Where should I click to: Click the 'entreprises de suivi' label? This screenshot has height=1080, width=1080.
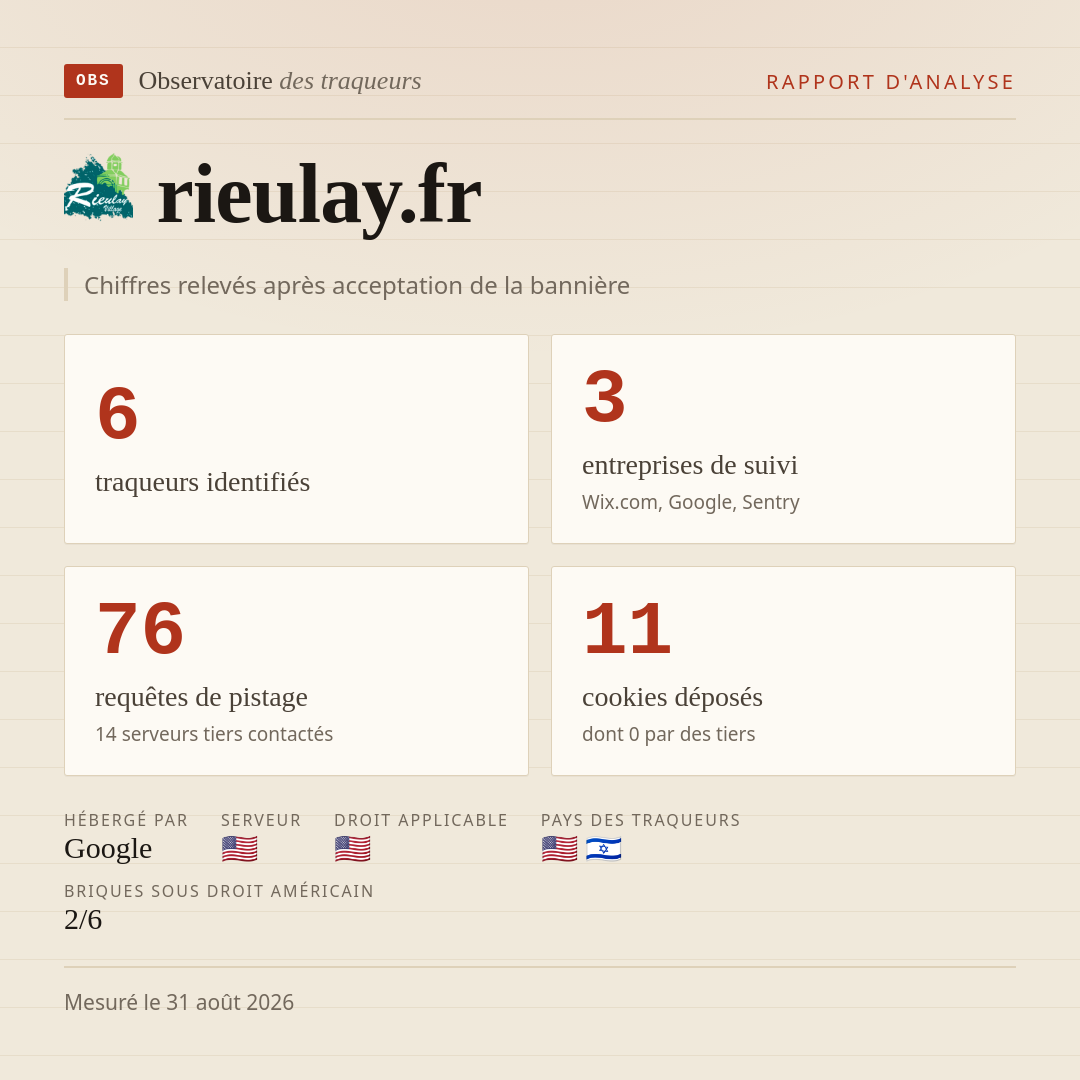(689, 465)
